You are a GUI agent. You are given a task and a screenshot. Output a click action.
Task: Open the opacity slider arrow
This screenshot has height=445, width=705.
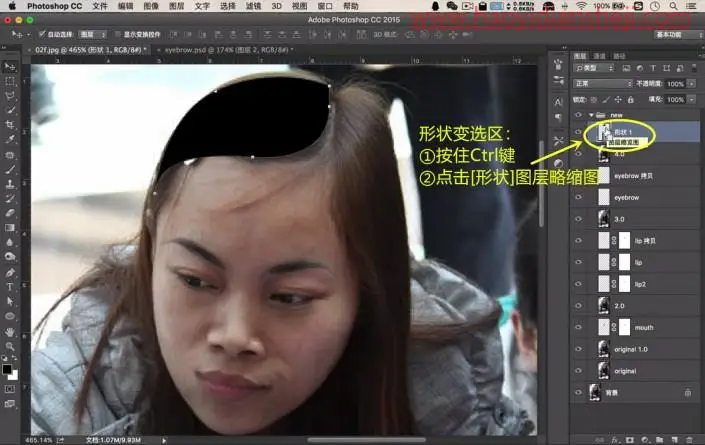click(691, 84)
